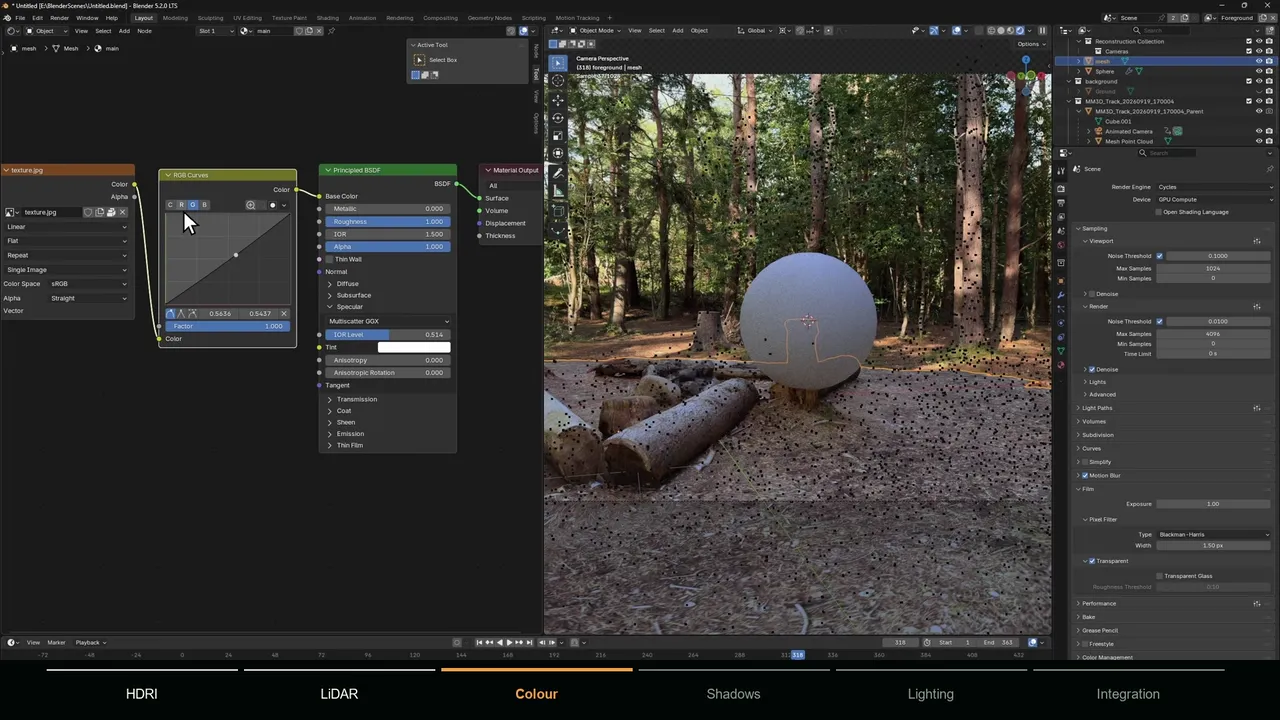Image resolution: width=1280 pixels, height=720 pixels.
Task: Toggle Viewport Noise Threshold checkbox
Action: click(1159, 256)
